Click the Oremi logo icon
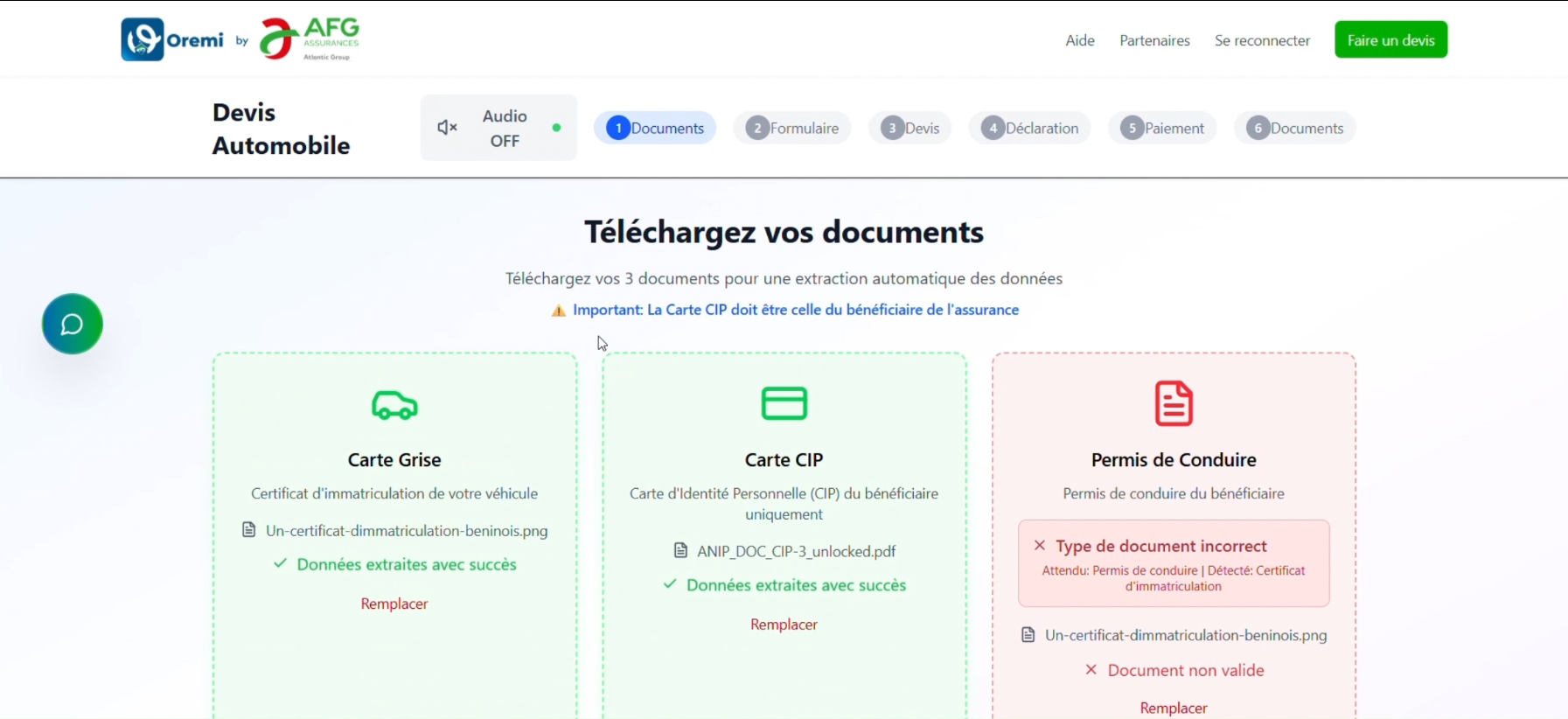The image size is (1568, 719). point(143,39)
